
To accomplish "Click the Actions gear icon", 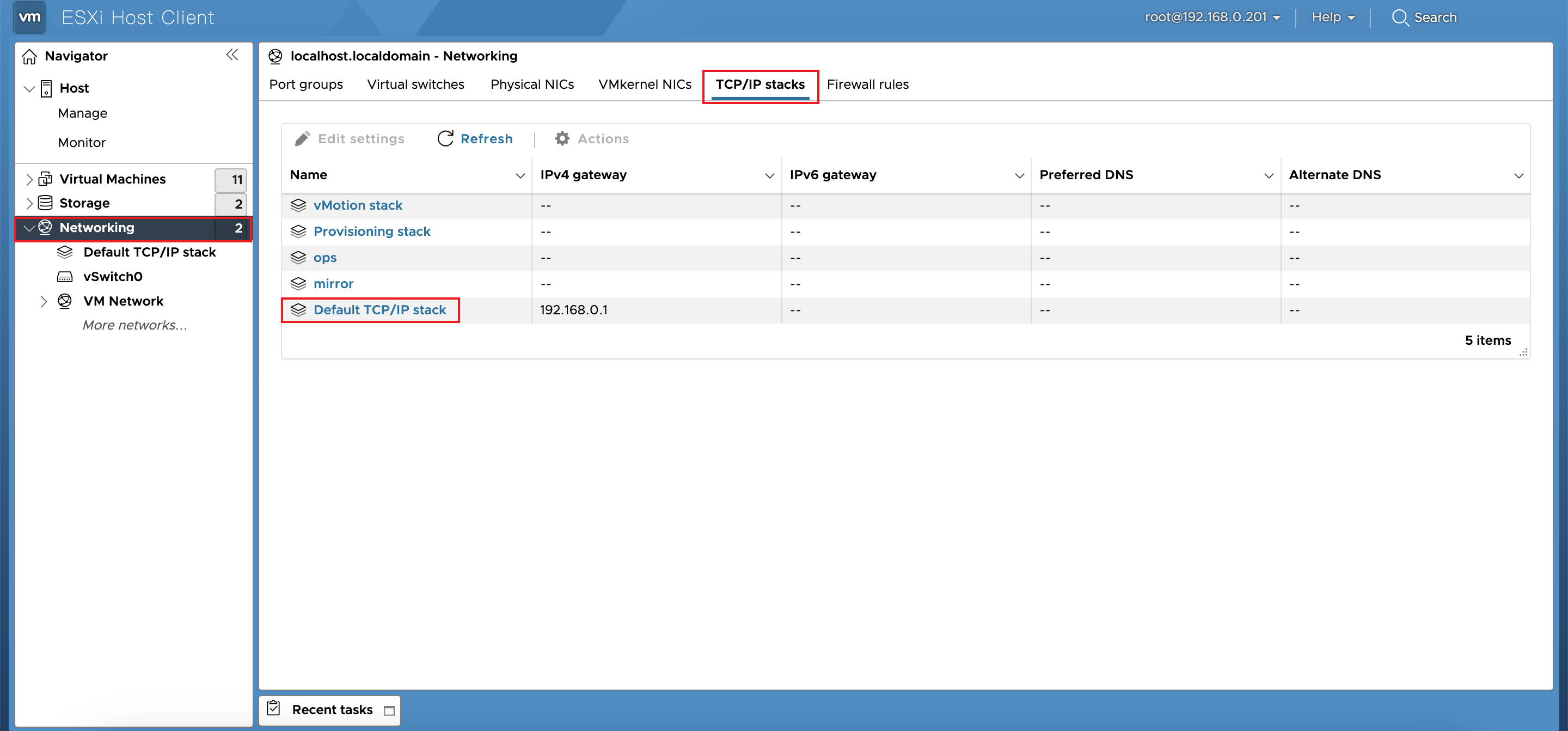I will (x=562, y=139).
